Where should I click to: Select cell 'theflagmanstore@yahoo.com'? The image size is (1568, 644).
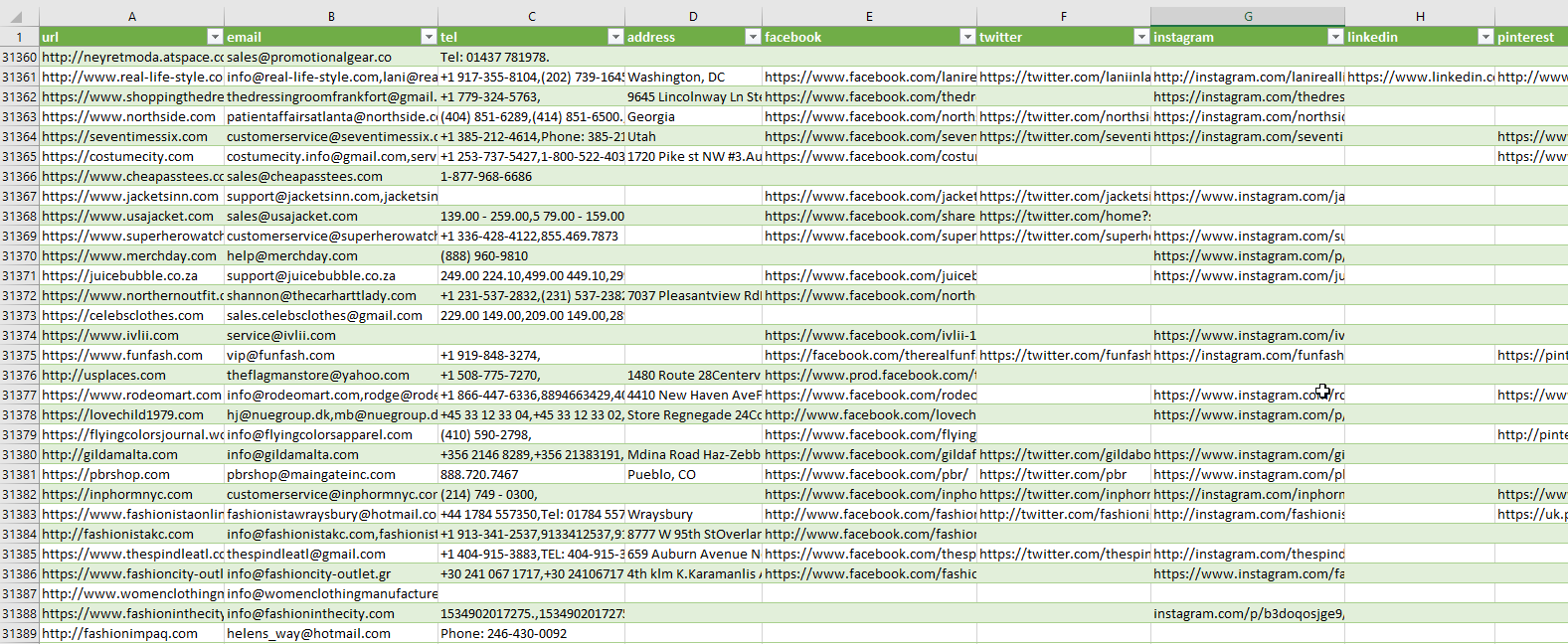coord(331,375)
